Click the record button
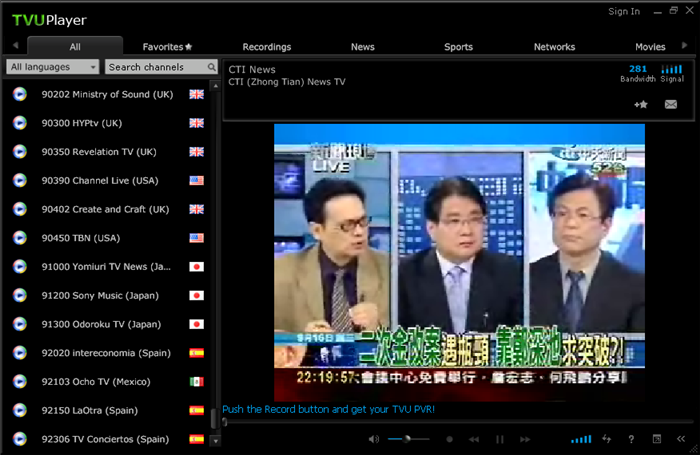Image resolution: width=700 pixels, height=455 pixels. pos(450,439)
